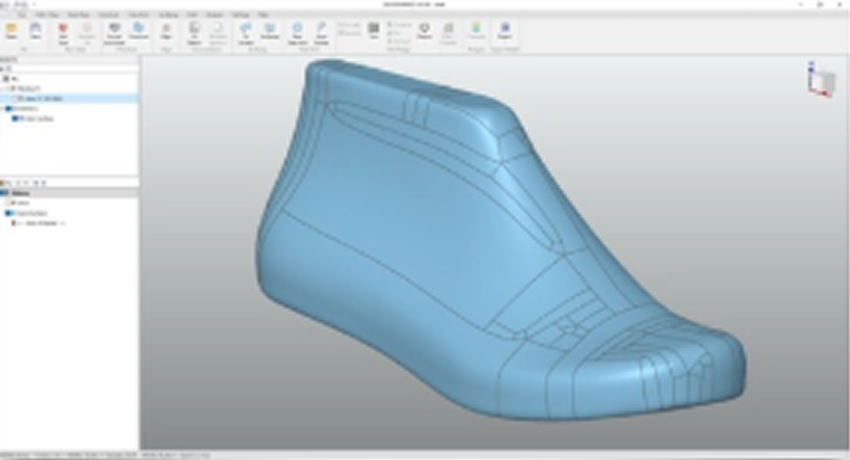Click the Open folder icon in the ribbon

12,31
